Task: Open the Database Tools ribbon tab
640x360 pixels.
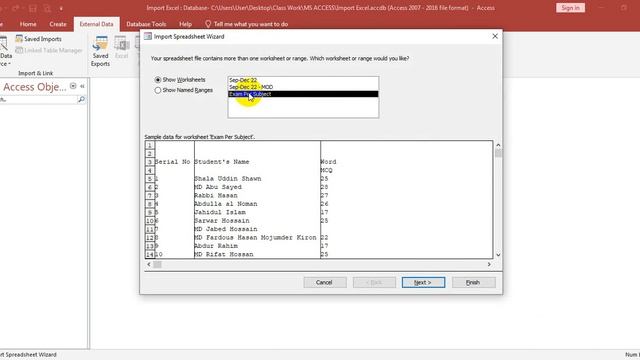Action: [146, 24]
